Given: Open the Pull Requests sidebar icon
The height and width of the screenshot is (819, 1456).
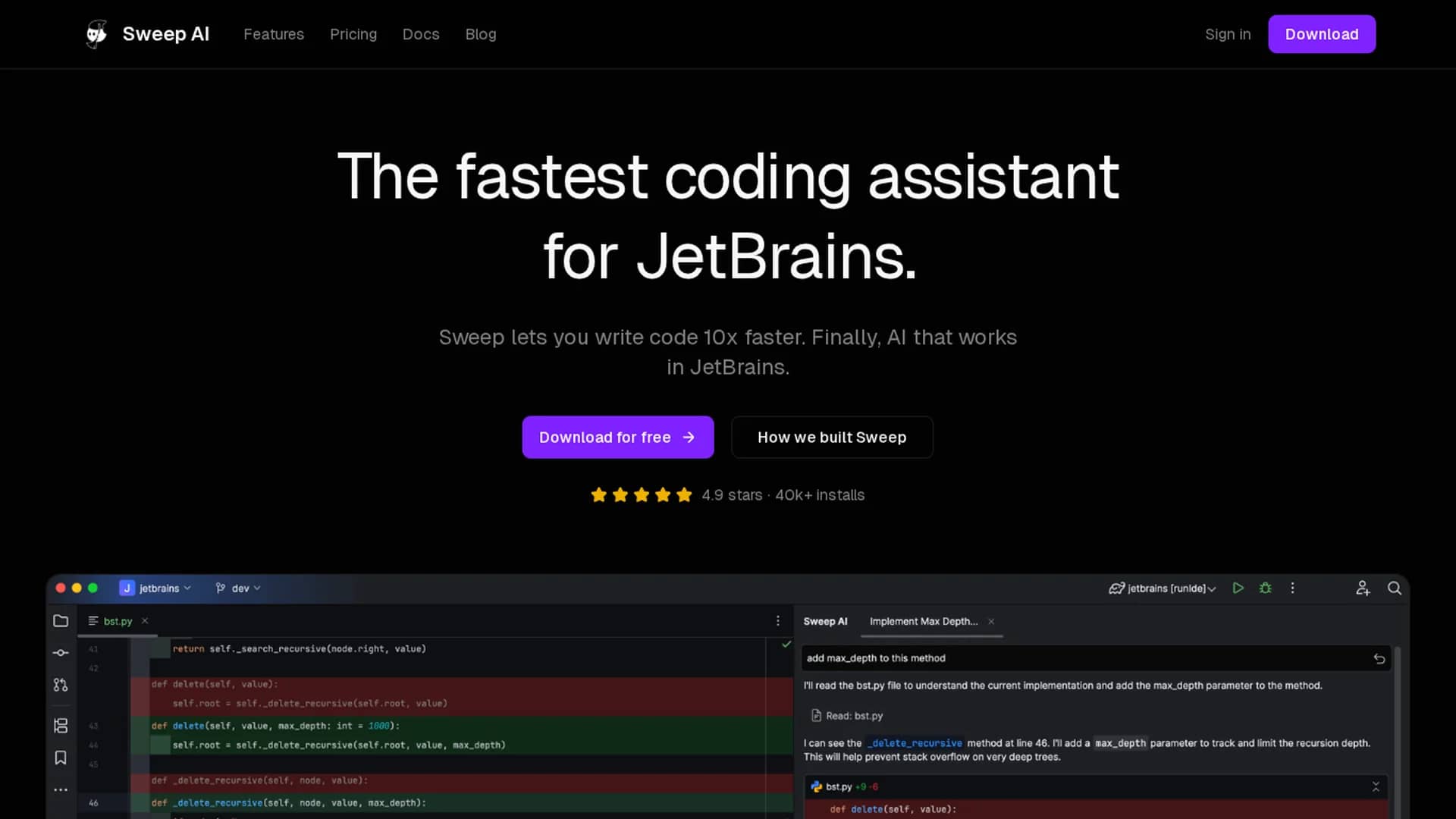Looking at the screenshot, I should (61, 685).
